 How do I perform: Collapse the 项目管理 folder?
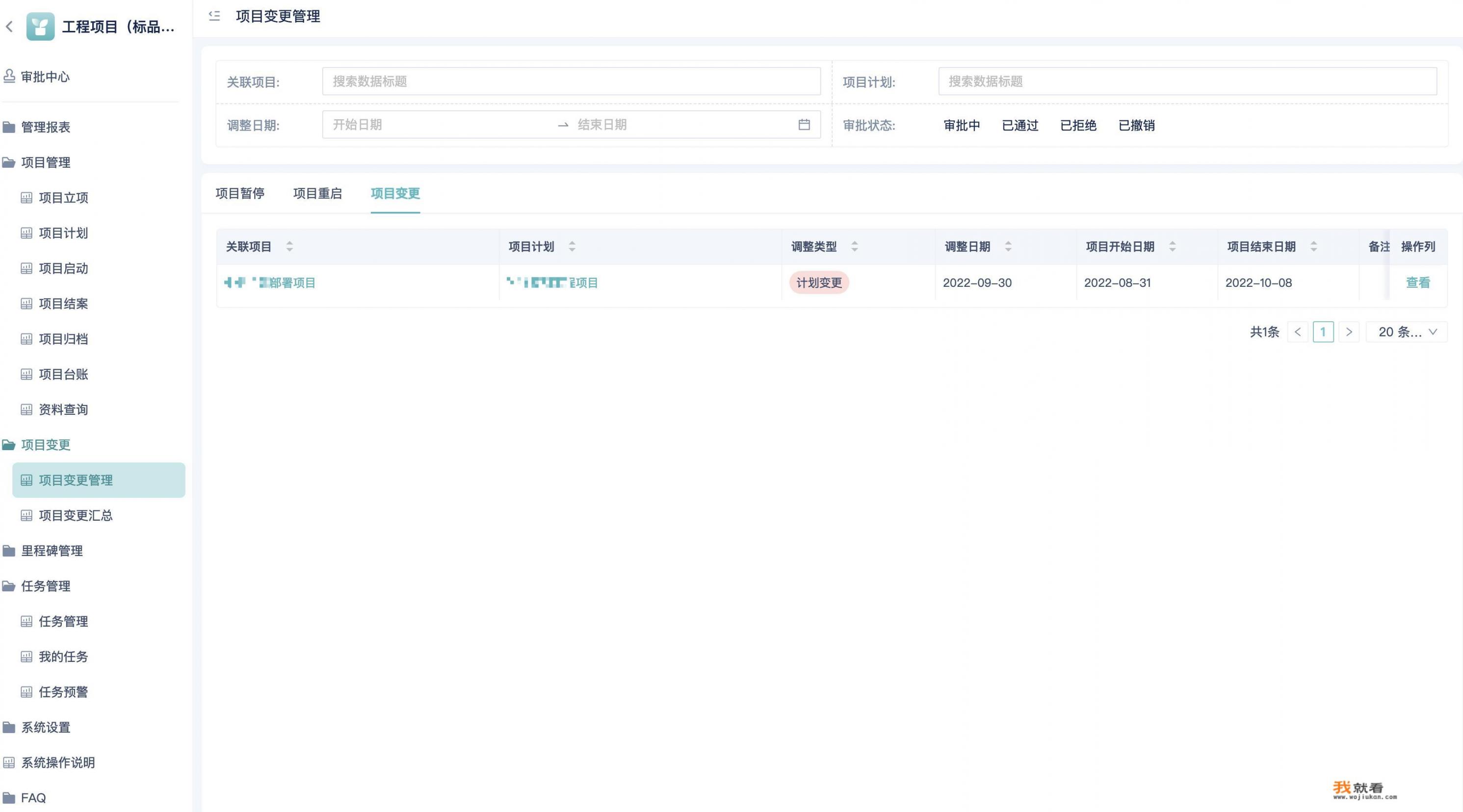coord(36,162)
